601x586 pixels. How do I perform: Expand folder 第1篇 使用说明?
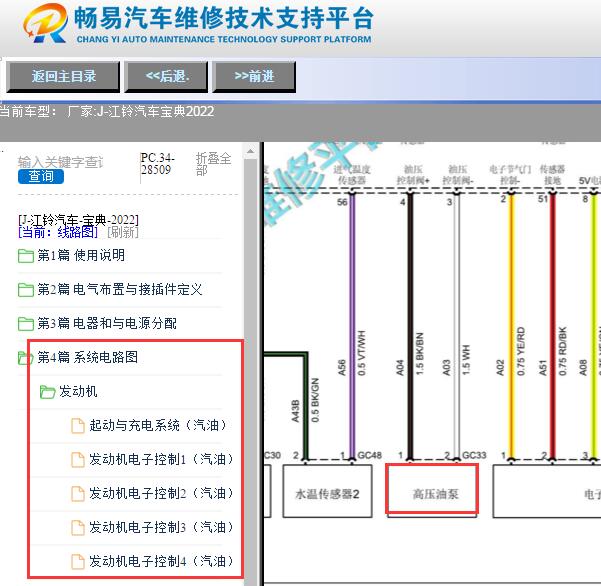click(81, 255)
